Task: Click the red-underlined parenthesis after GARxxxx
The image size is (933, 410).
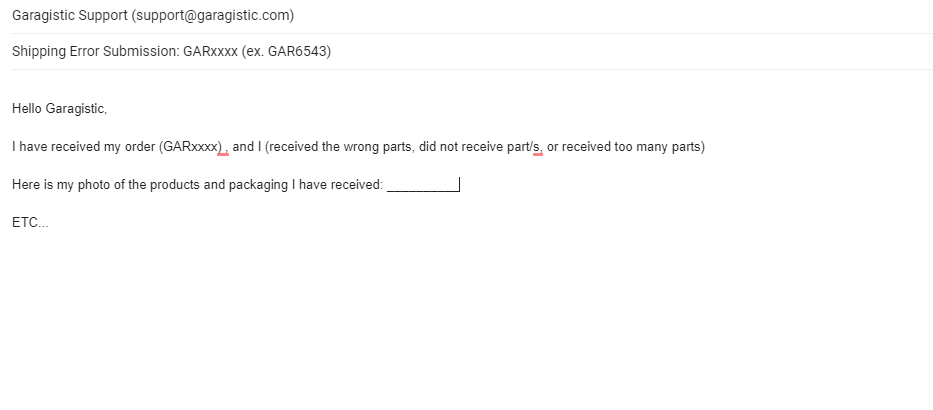Action: (x=224, y=147)
